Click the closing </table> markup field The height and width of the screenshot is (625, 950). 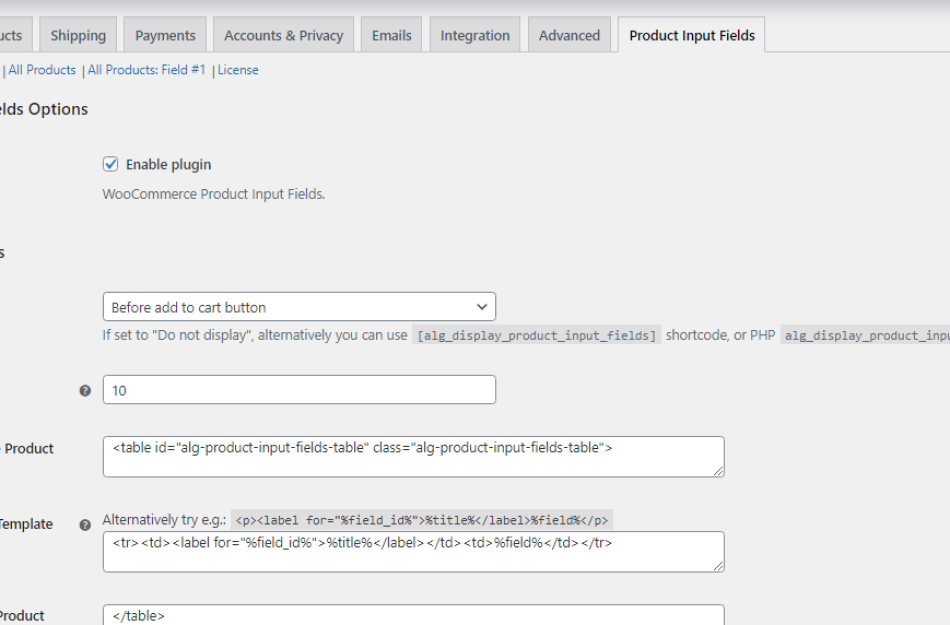412,614
